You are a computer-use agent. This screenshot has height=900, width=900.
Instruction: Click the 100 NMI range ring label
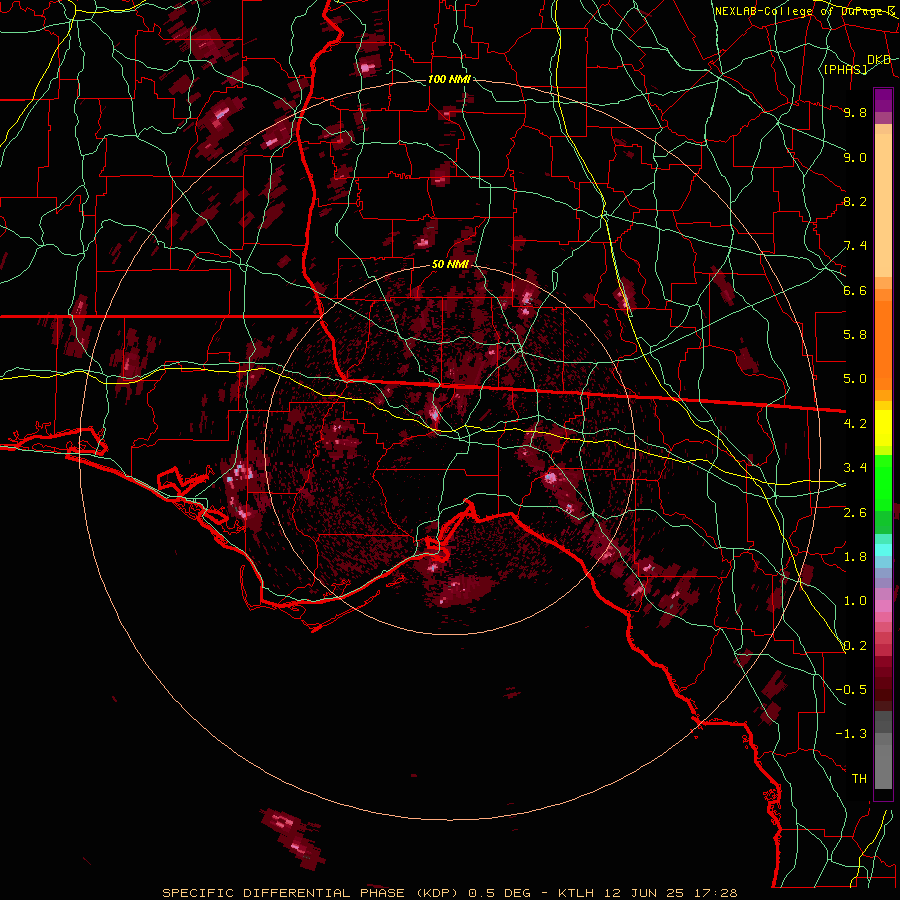tap(449, 79)
